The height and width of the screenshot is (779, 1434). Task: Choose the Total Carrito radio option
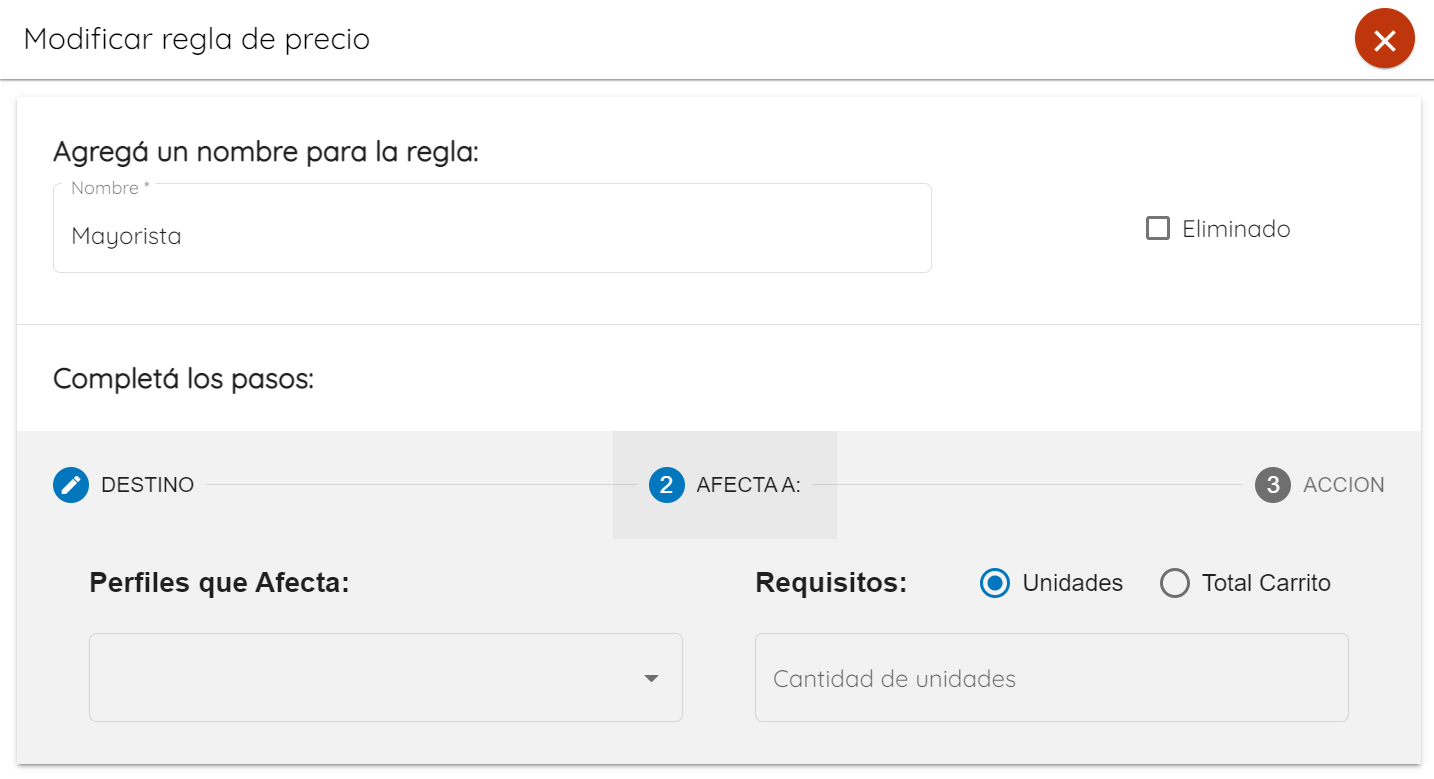coord(1174,583)
